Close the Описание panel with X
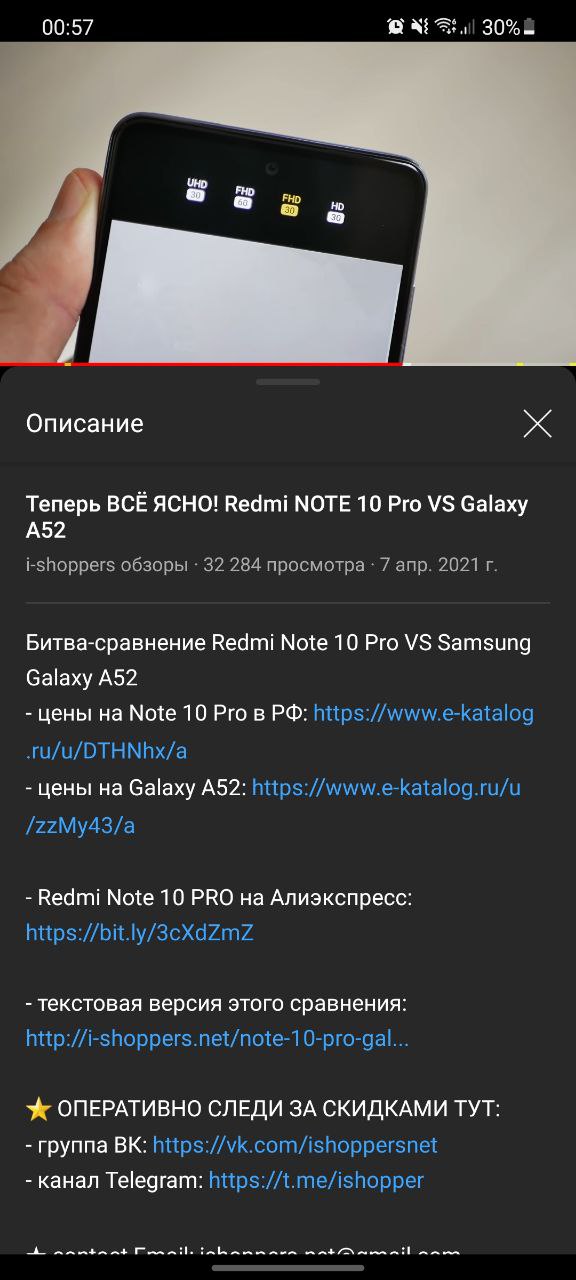The width and height of the screenshot is (576, 1280). [x=537, y=424]
